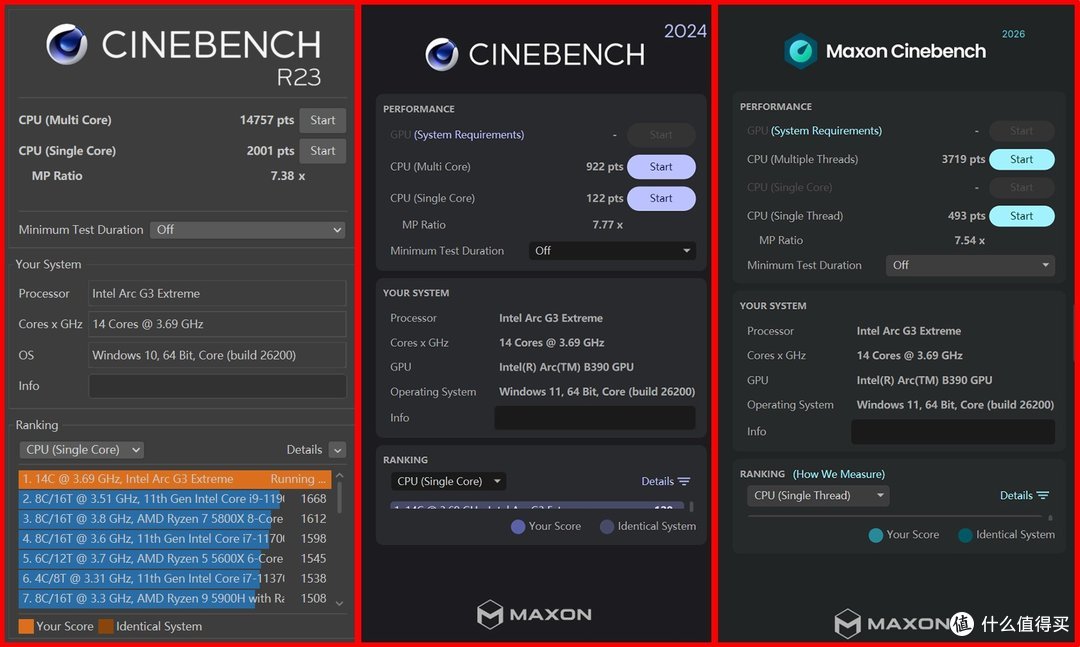Click Cinebench 2024 Identical System legend dot
The width and height of the screenshot is (1080, 647).
coord(607,526)
